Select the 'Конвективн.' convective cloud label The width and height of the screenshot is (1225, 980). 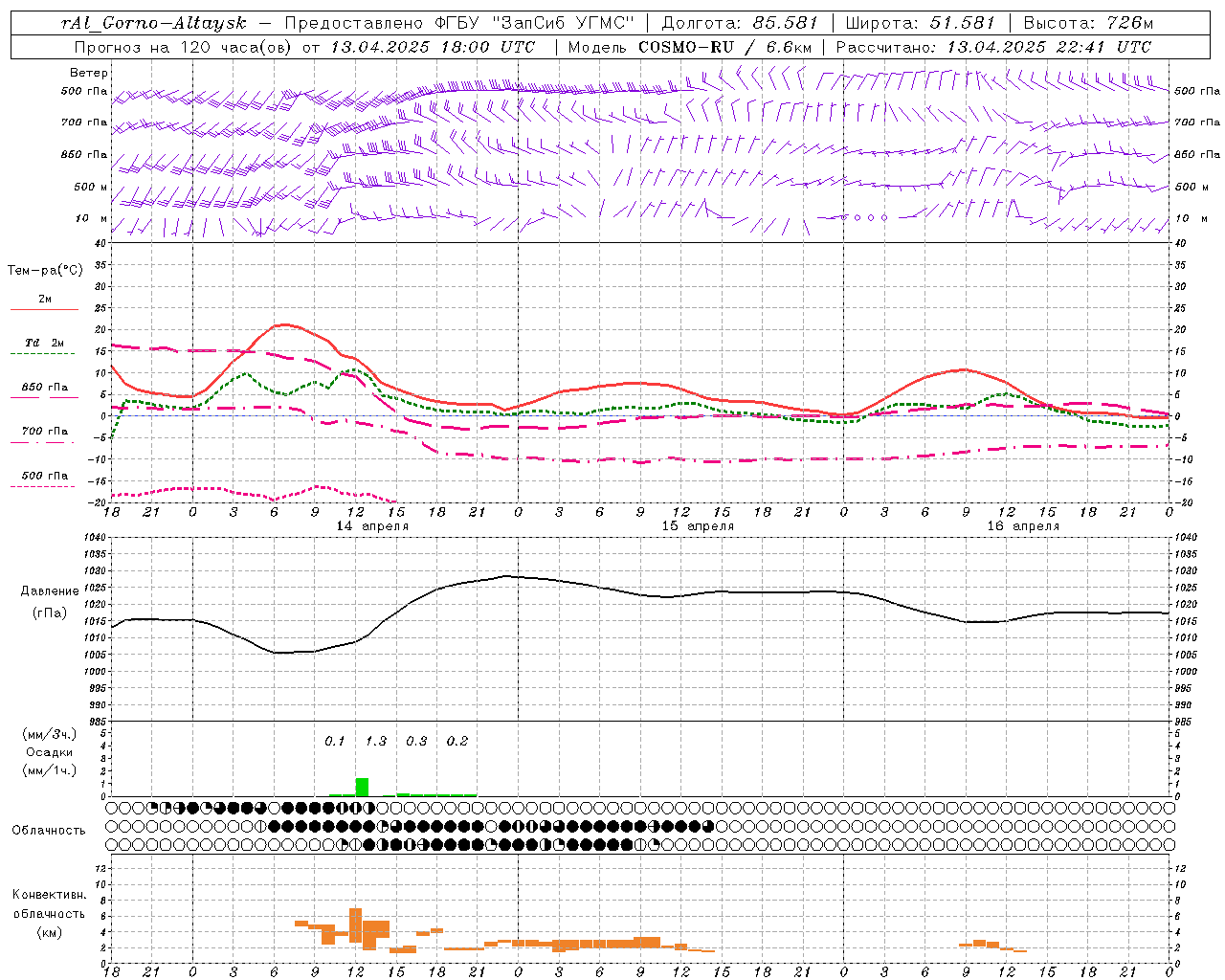point(50,895)
